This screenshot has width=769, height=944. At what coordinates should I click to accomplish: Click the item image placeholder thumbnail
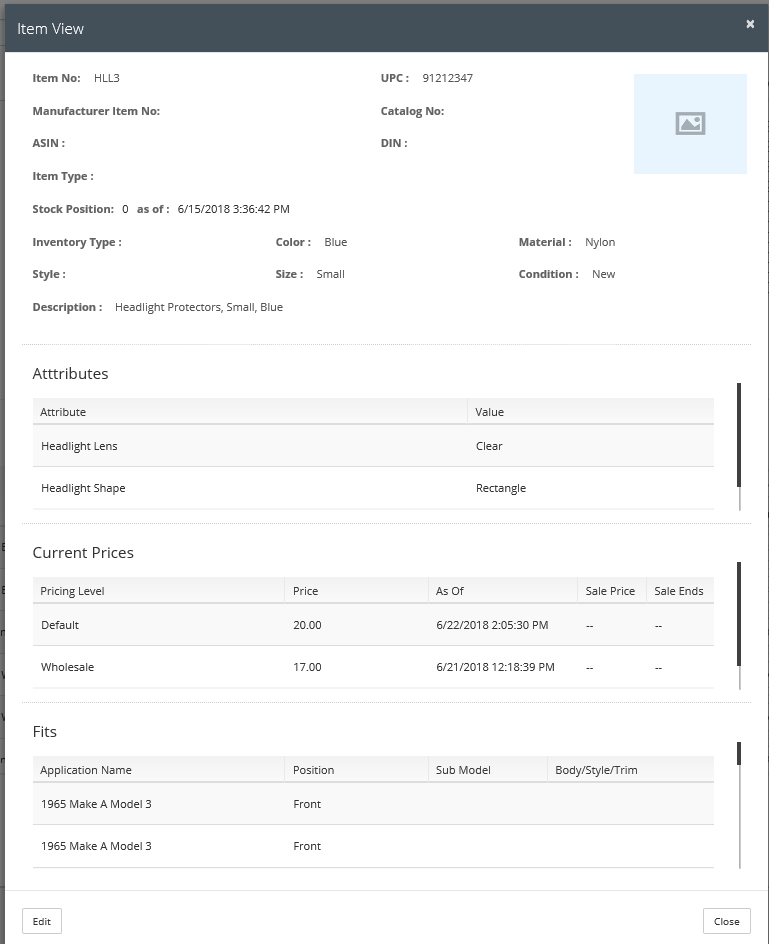click(690, 124)
